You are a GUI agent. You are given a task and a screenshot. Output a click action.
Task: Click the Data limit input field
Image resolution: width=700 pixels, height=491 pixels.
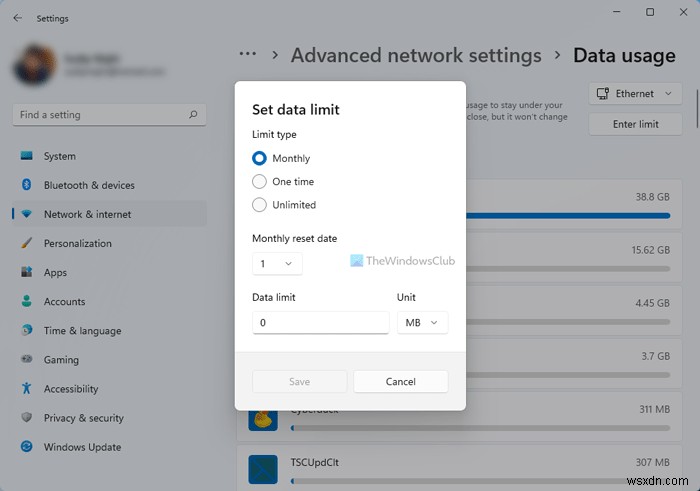click(x=321, y=322)
